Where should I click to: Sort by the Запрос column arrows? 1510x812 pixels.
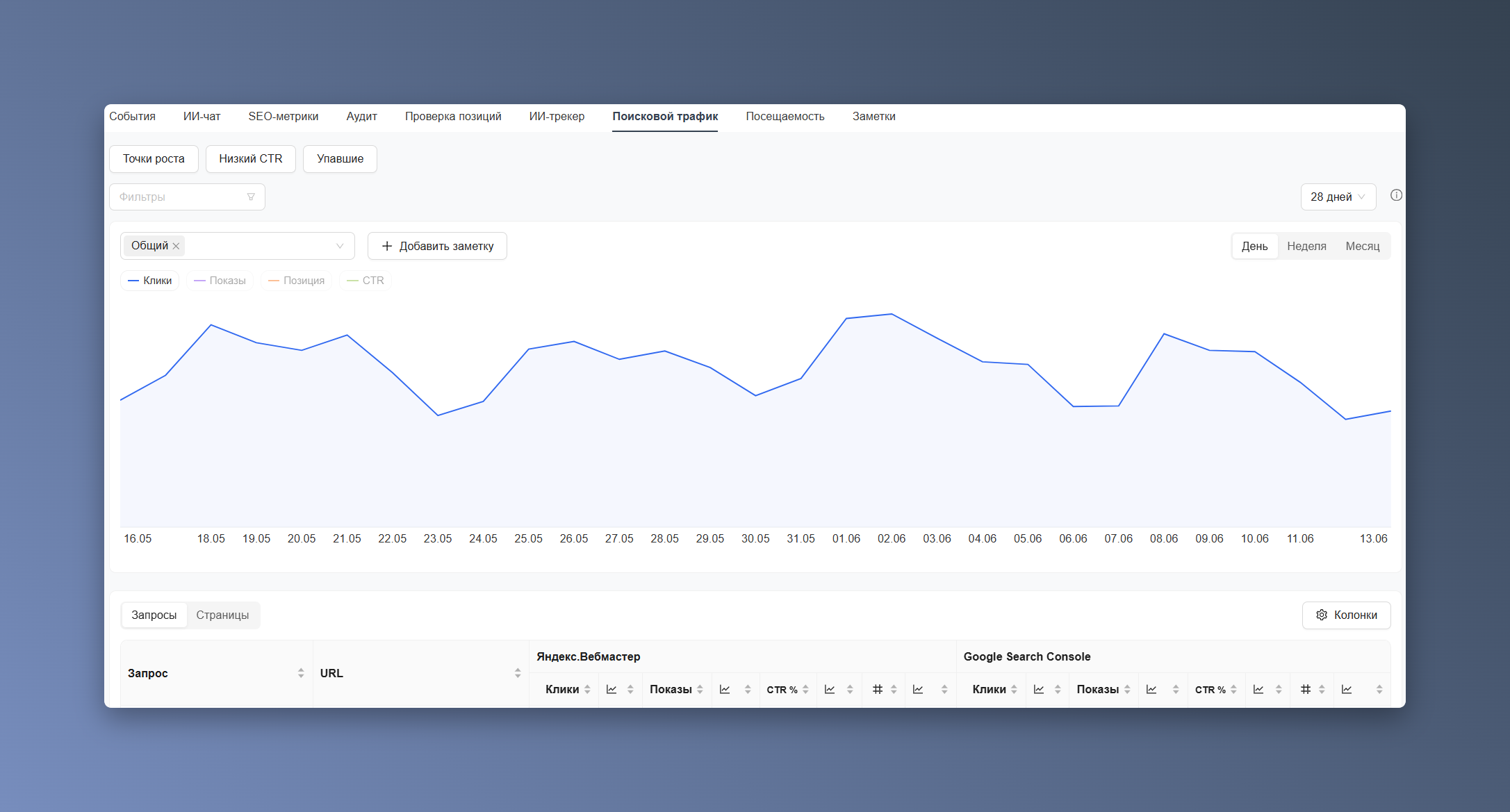click(301, 673)
